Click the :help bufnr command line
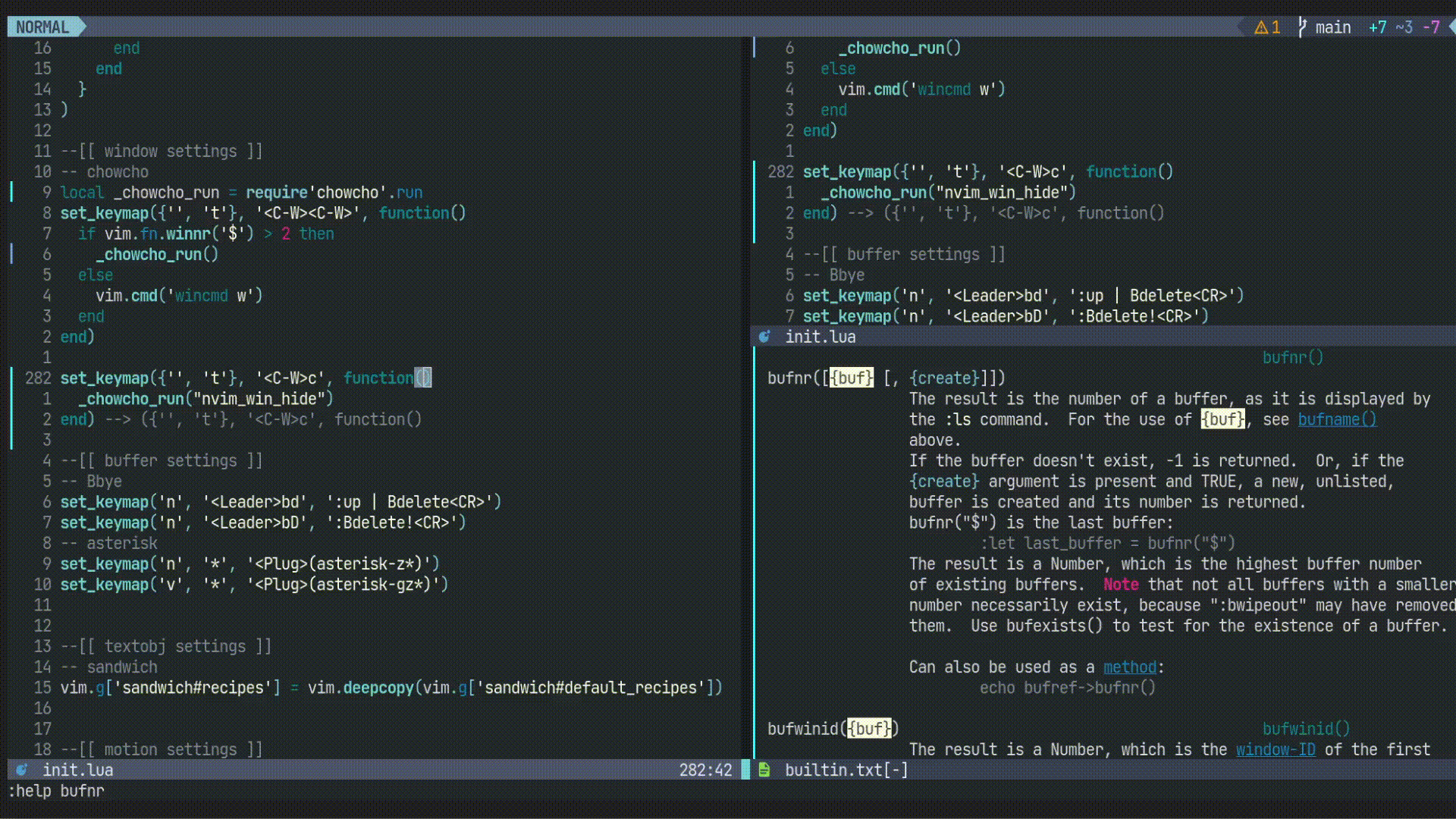This screenshot has width=1456, height=819. [x=56, y=791]
